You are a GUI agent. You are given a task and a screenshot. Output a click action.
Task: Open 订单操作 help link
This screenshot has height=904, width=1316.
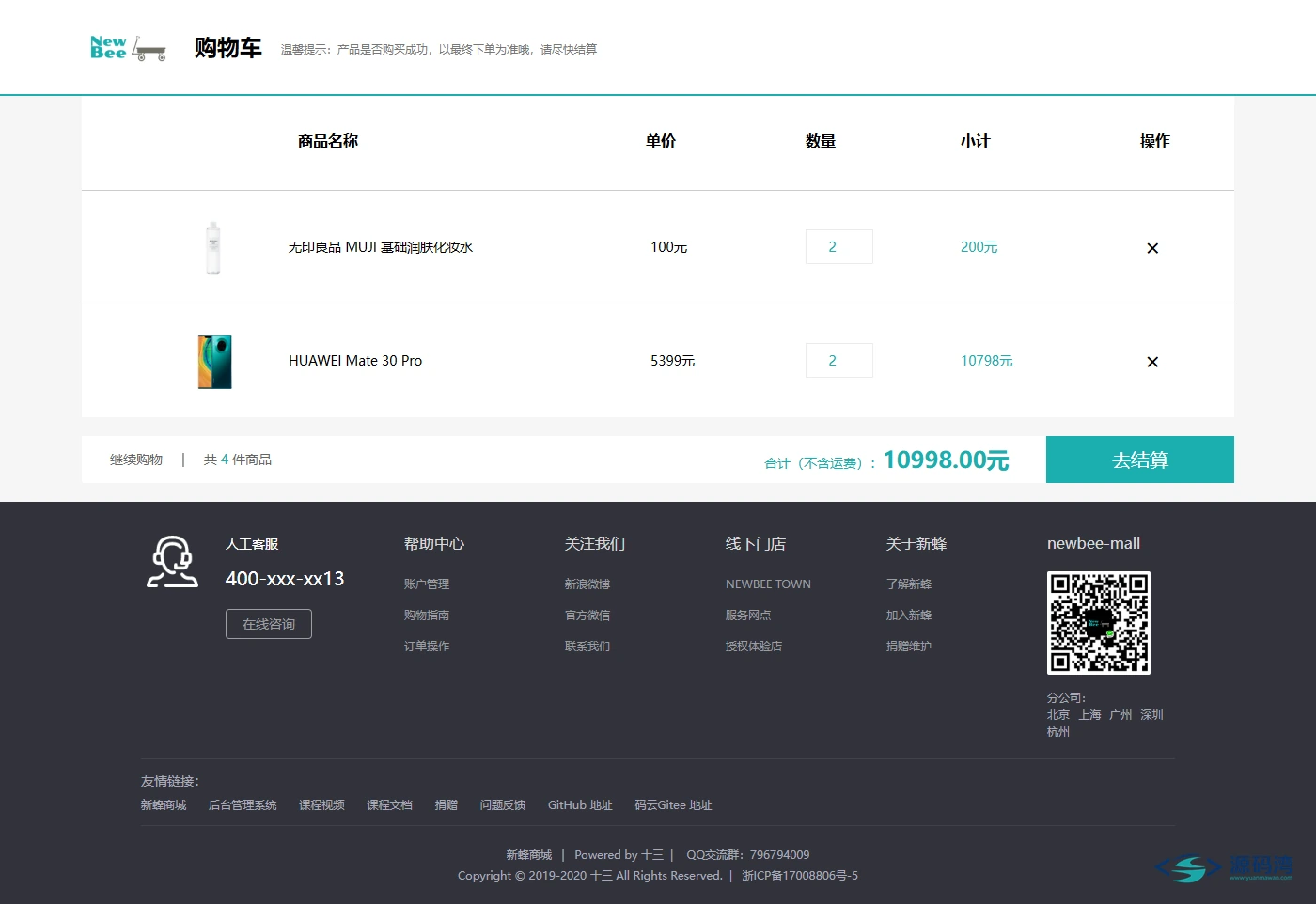point(427,647)
